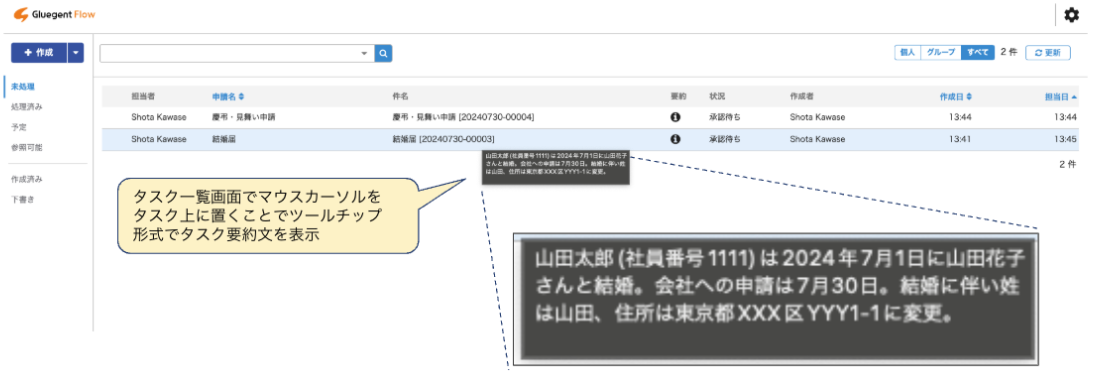Open 処理済み in the sidebar
This screenshot has width=1096, height=386.
(27, 107)
